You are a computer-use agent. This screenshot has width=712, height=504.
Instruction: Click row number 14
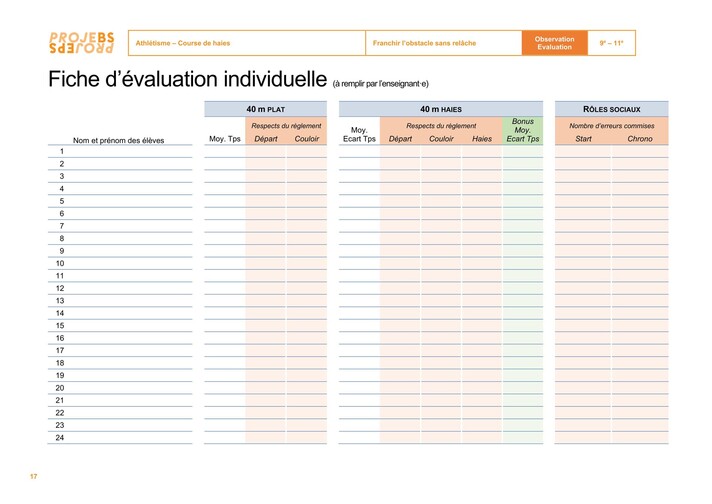coord(60,313)
